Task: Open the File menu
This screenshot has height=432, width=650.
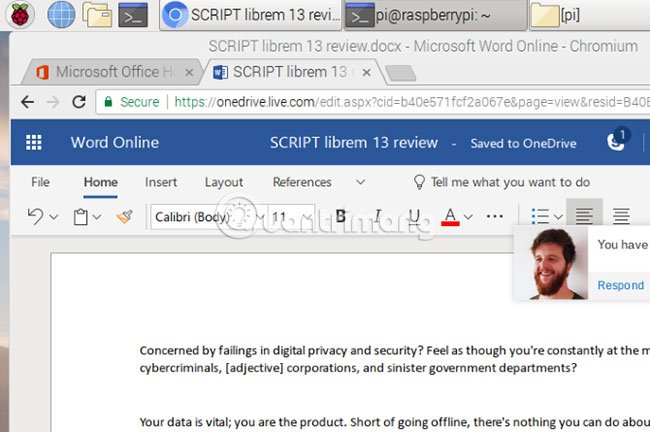Action: pyautogui.click(x=40, y=182)
